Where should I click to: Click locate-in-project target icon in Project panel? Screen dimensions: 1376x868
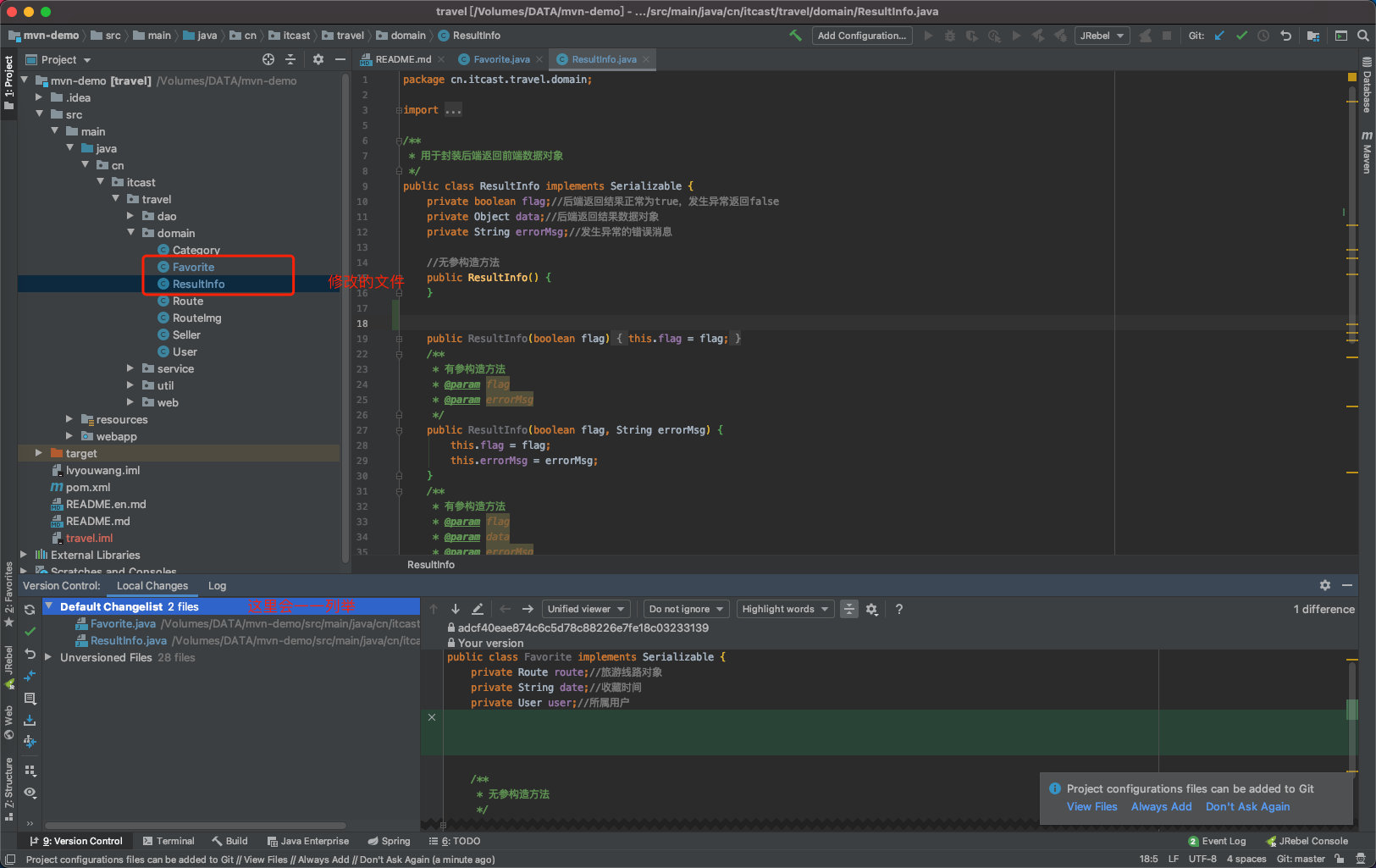point(268,59)
